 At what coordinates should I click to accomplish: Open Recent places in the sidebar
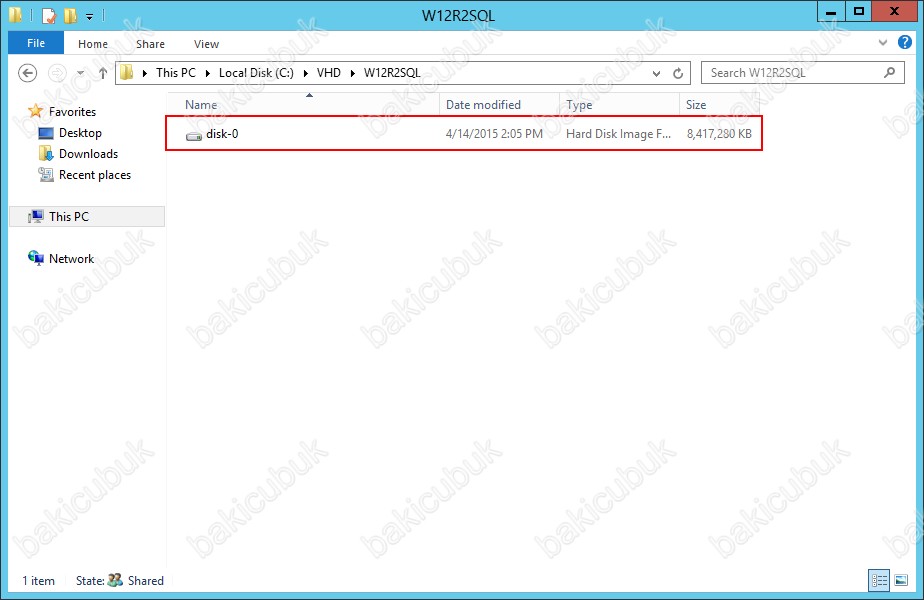pyautogui.click(x=95, y=175)
